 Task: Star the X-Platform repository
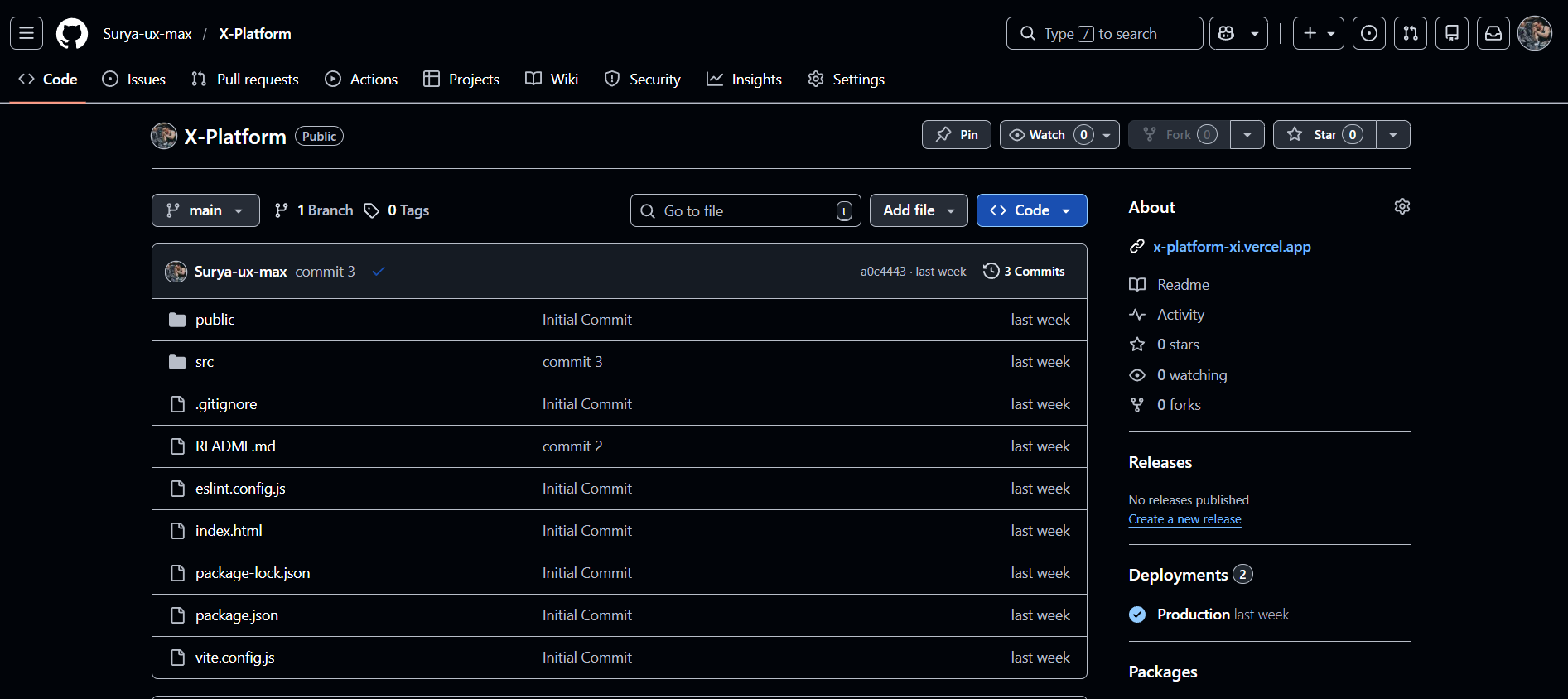pyautogui.click(x=1324, y=135)
